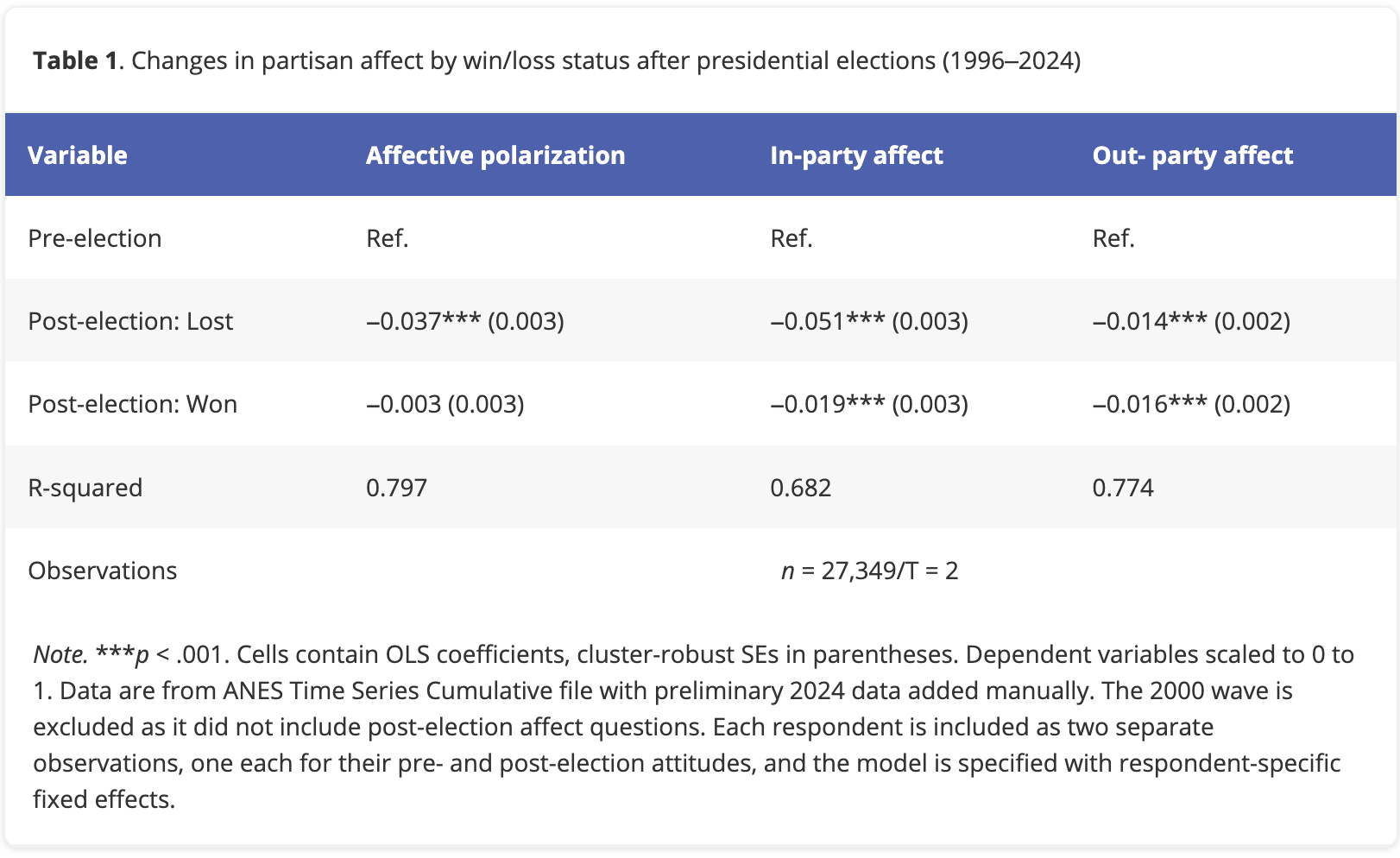Image resolution: width=1400 pixels, height=858 pixels.
Task: Click the "In-party affect" column header
Action: pos(856,155)
